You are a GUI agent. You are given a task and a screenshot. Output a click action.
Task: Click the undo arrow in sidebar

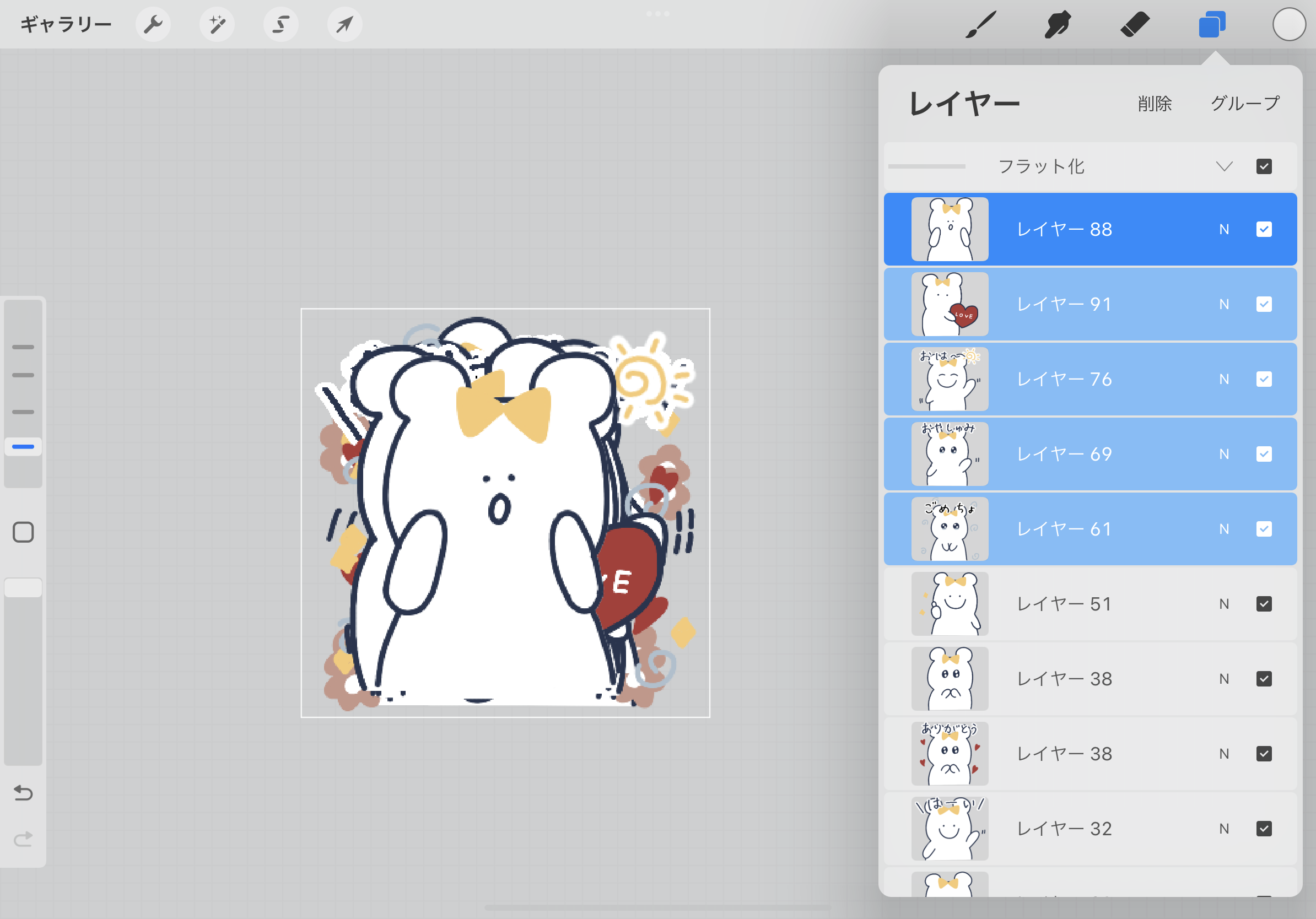[x=24, y=792]
